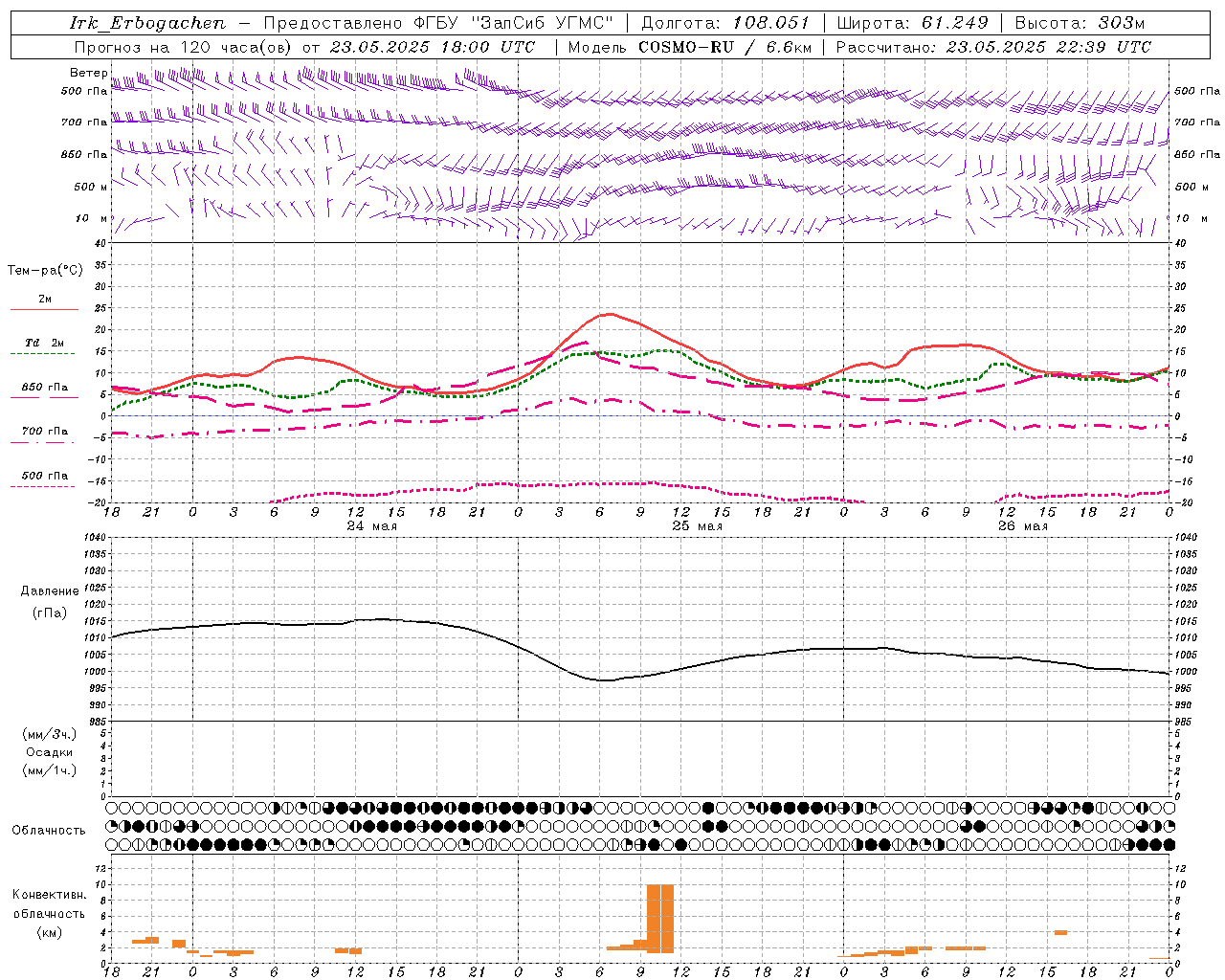Screen dimensions: 1225x980
Task: Click the tallest orange convective cloud bar
Action: (x=660, y=919)
